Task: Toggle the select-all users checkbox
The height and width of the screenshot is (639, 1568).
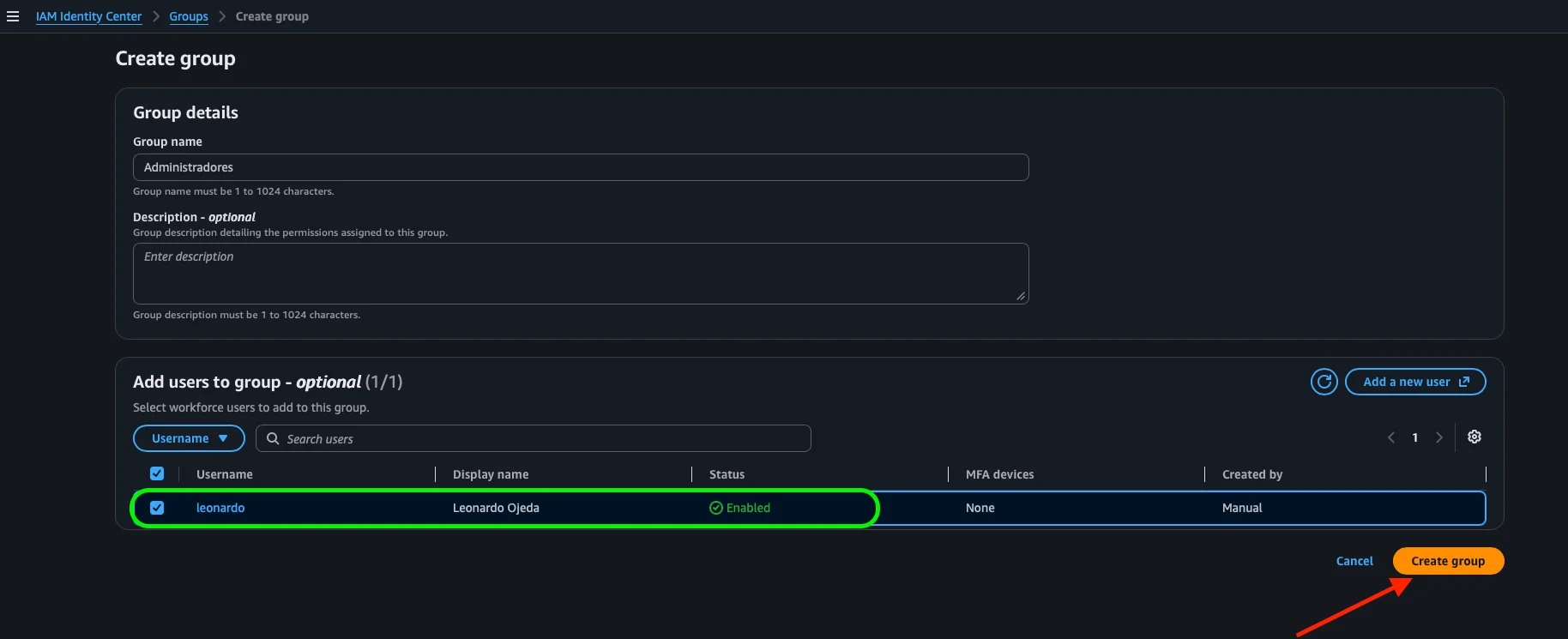Action: (157, 473)
